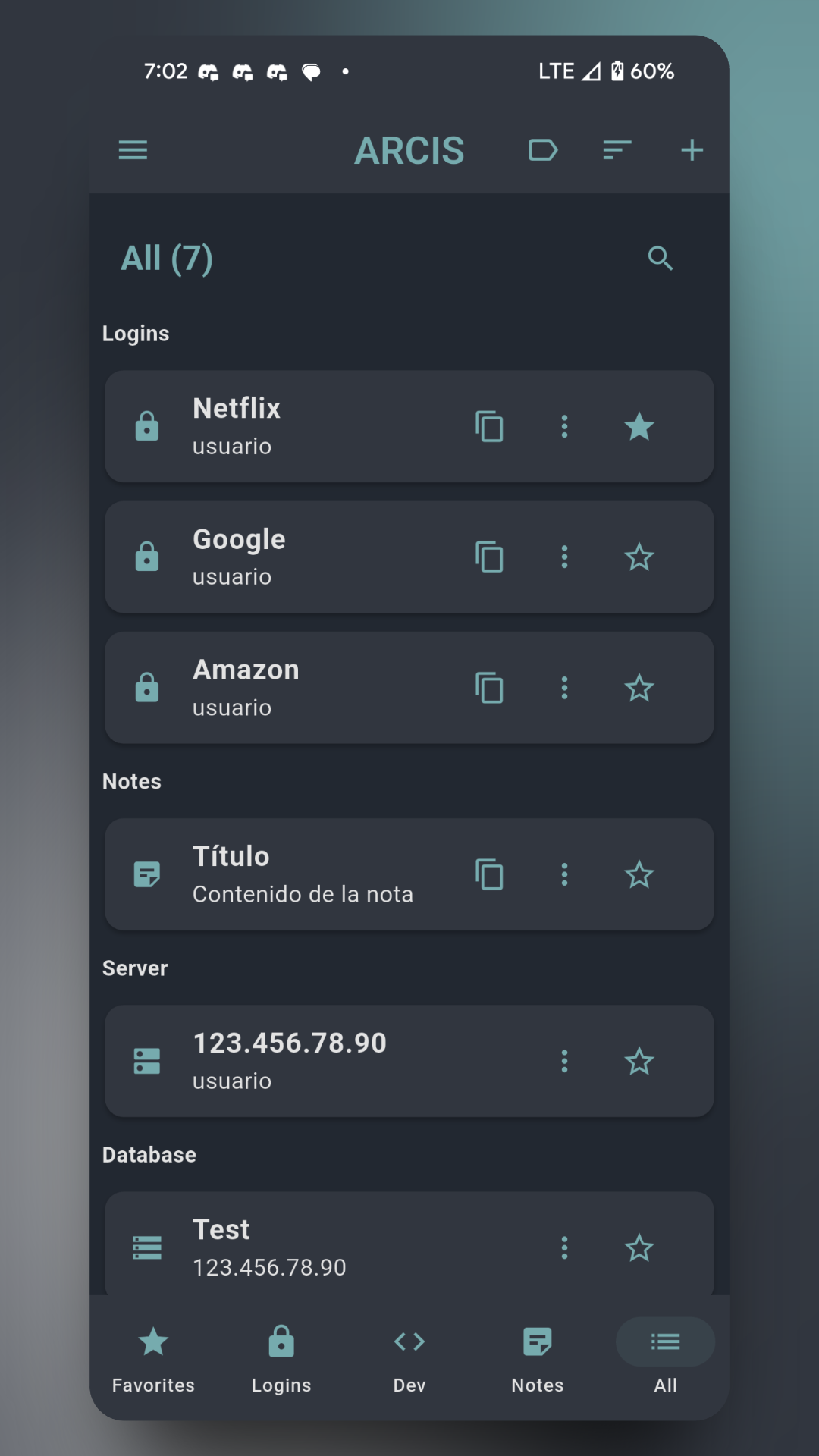This screenshot has height=1456, width=819.
Task: Mark Amazon as favorite
Action: tap(639, 688)
